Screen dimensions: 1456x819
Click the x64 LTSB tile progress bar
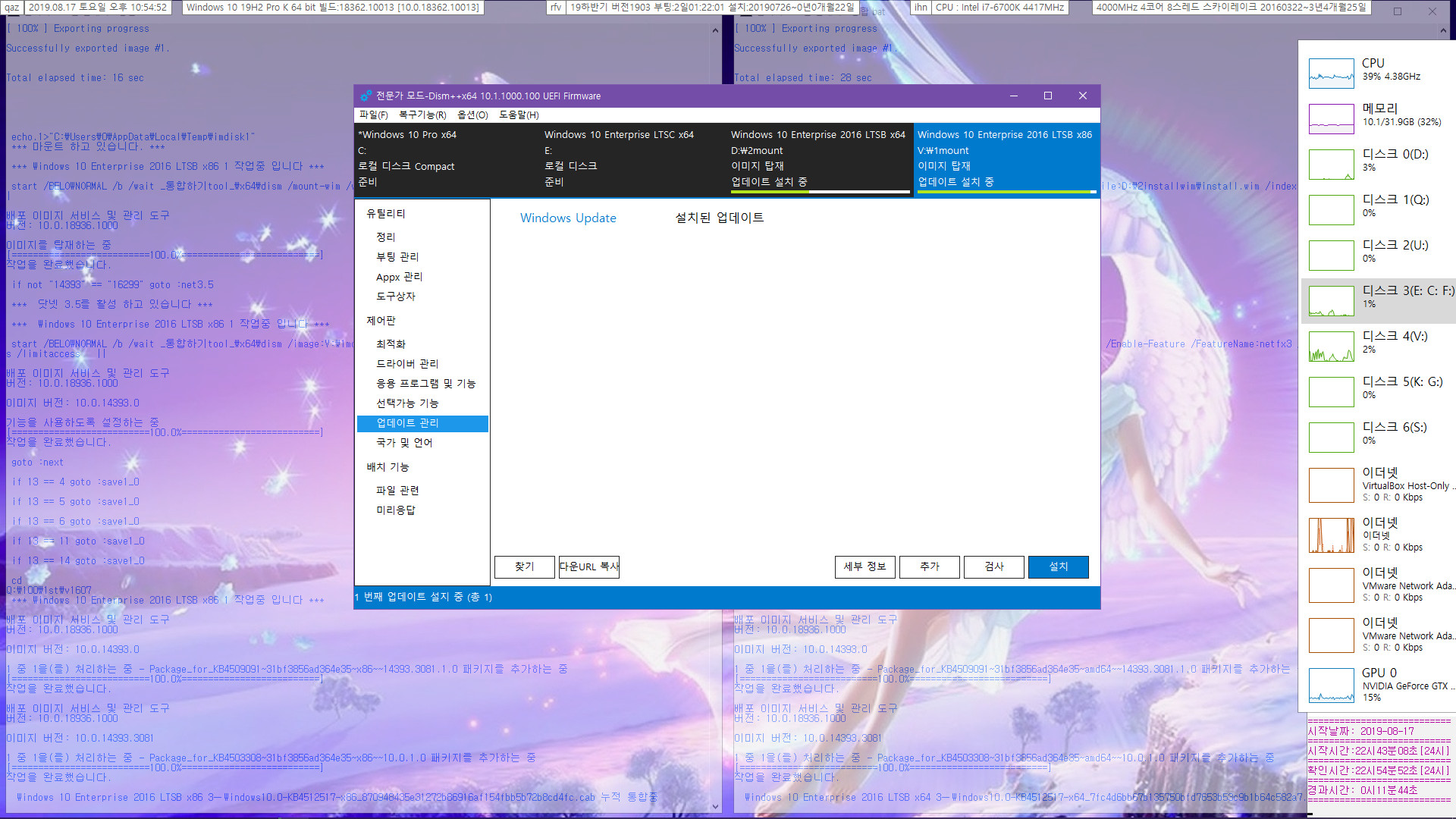tap(820, 192)
